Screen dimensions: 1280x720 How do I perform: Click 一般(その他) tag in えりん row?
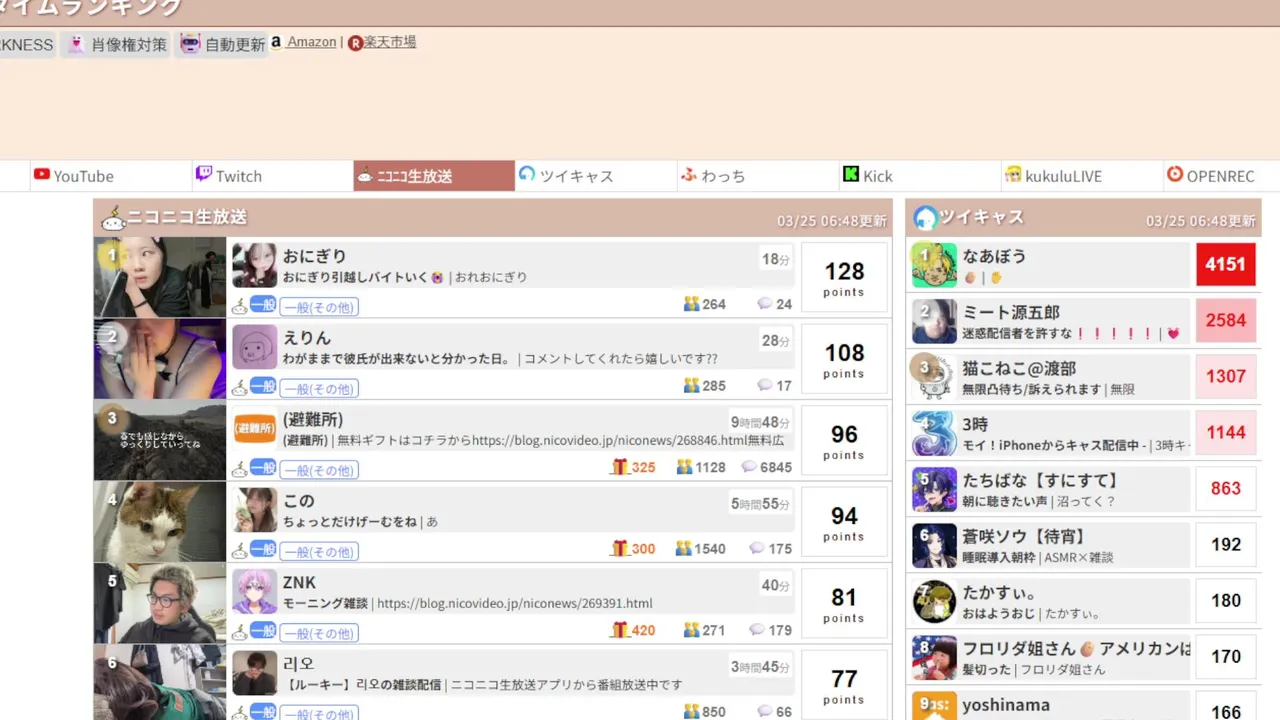pyautogui.click(x=319, y=388)
